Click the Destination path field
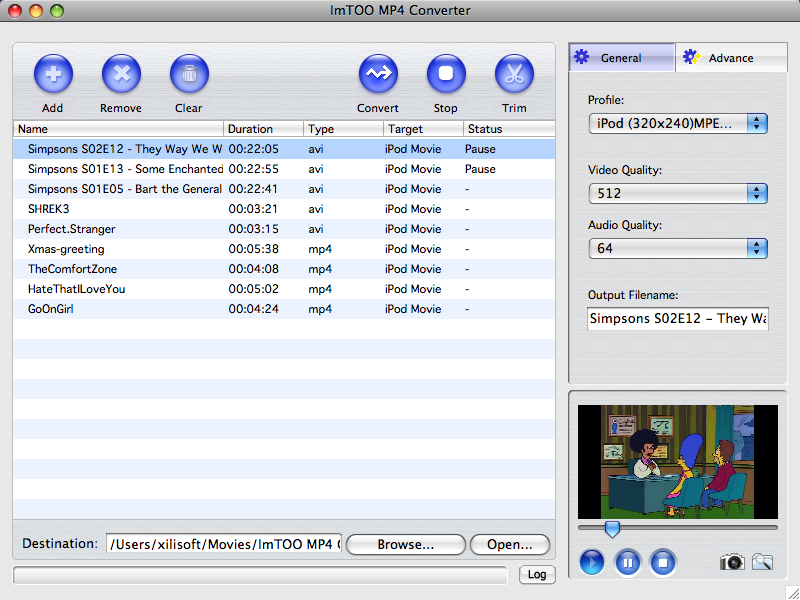This screenshot has height=600, width=800. click(224, 544)
